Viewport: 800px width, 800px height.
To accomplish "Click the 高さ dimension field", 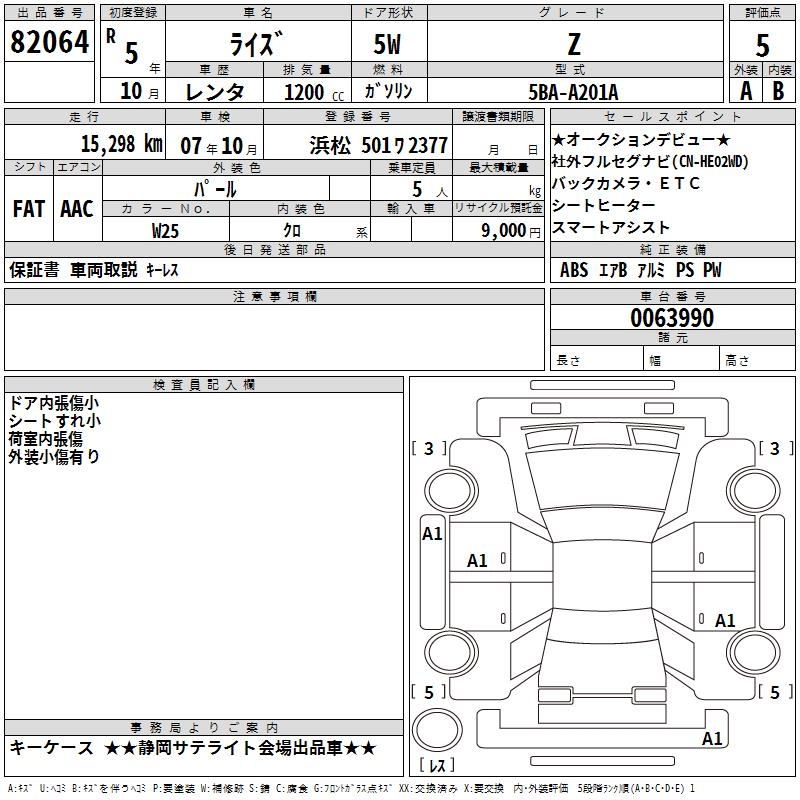I will click(x=758, y=358).
